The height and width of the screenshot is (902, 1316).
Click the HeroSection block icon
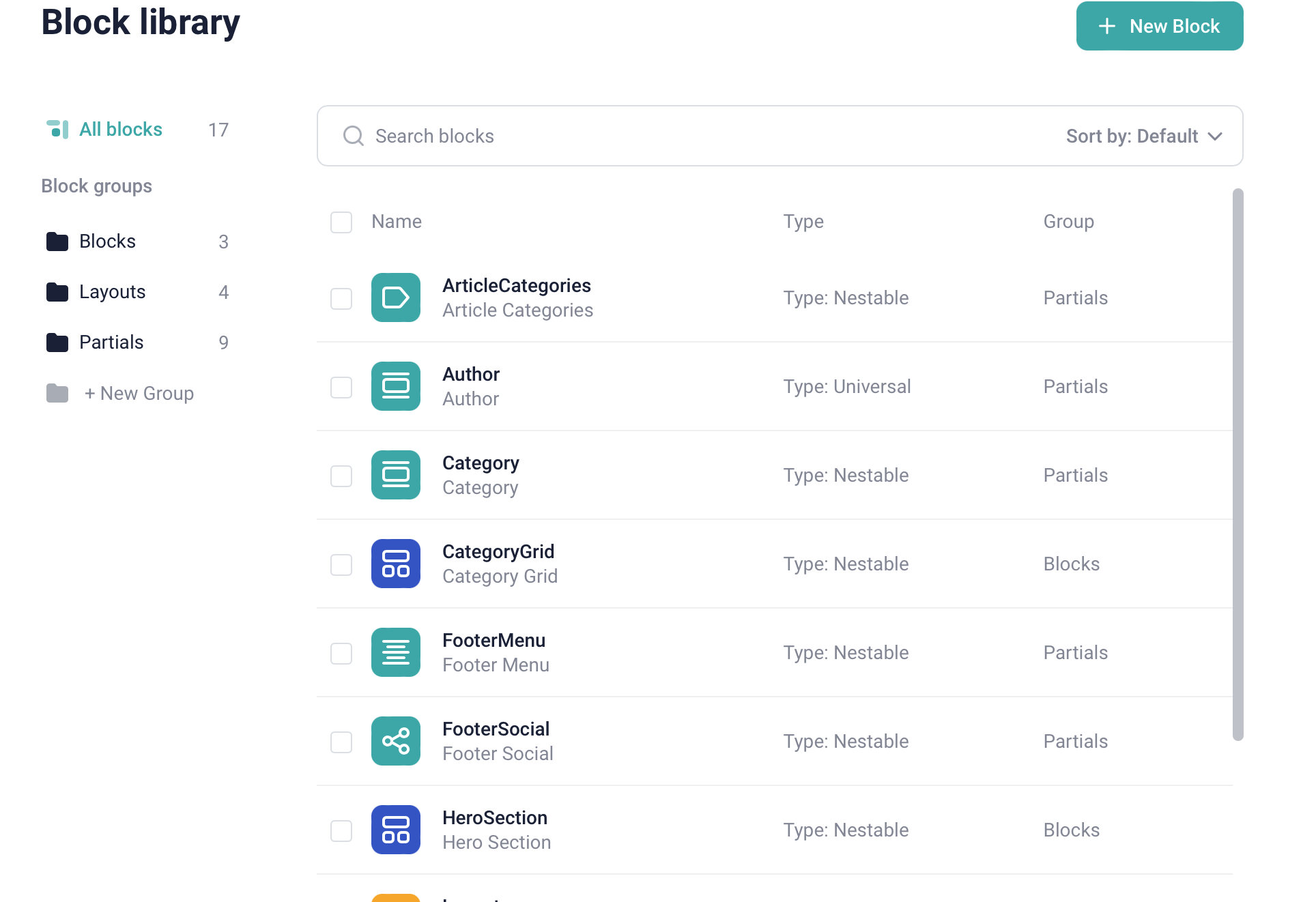pos(395,830)
